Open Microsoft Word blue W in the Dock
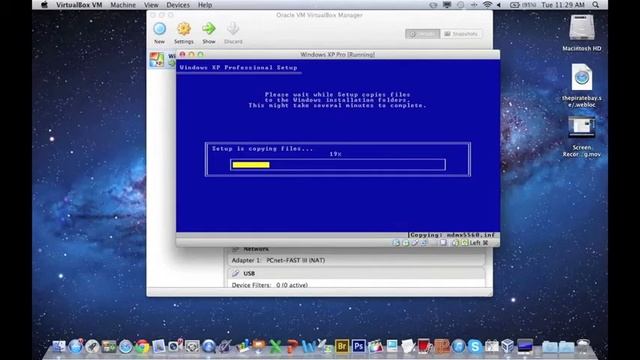 pos(308,347)
